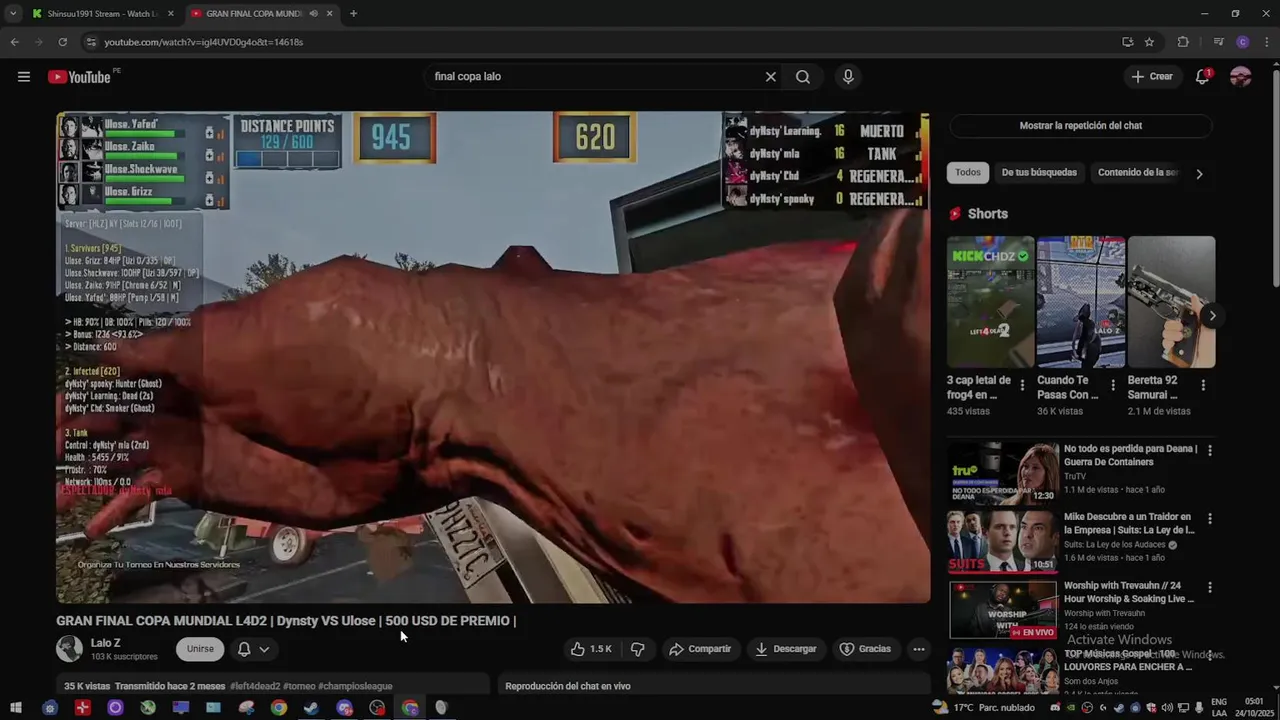The height and width of the screenshot is (720, 1280).
Task: Bookmark this page with star icon
Action: (1149, 42)
